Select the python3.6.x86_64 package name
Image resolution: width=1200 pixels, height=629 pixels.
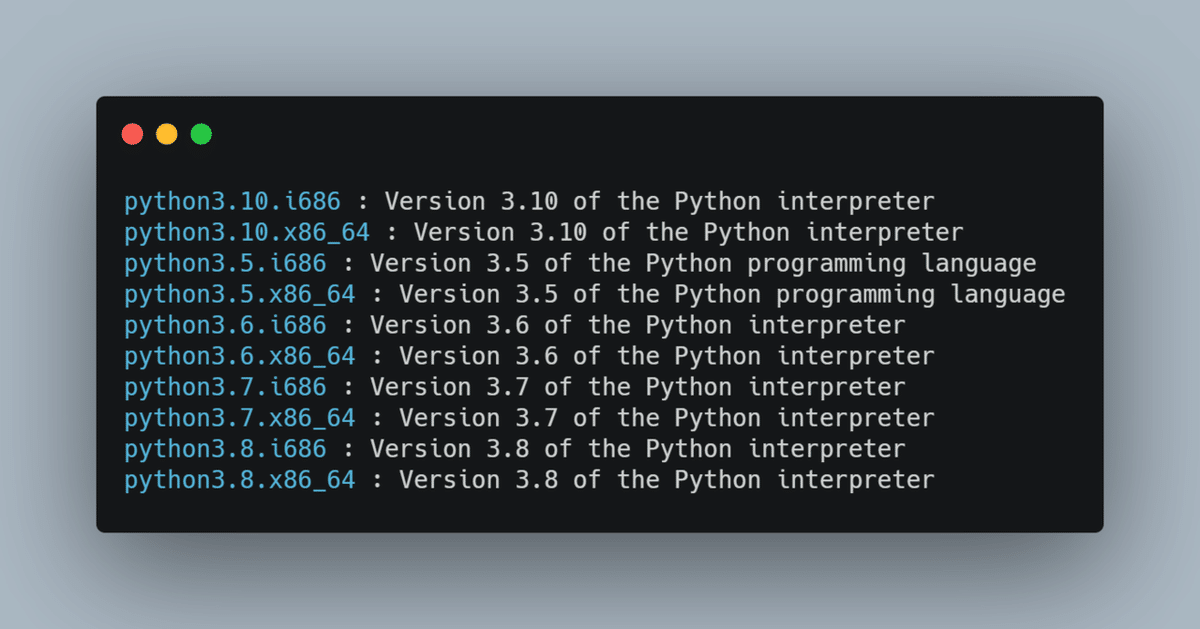[x=240, y=357]
